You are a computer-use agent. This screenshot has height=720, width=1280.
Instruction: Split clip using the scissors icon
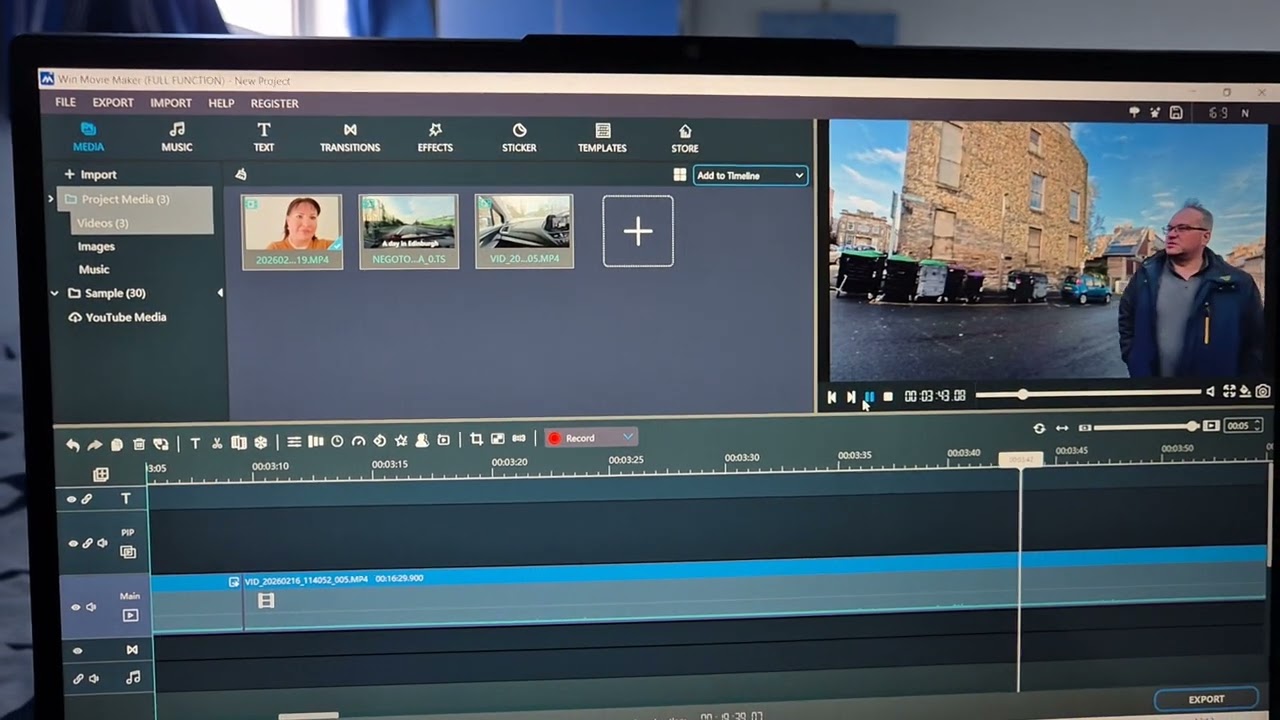click(217, 443)
